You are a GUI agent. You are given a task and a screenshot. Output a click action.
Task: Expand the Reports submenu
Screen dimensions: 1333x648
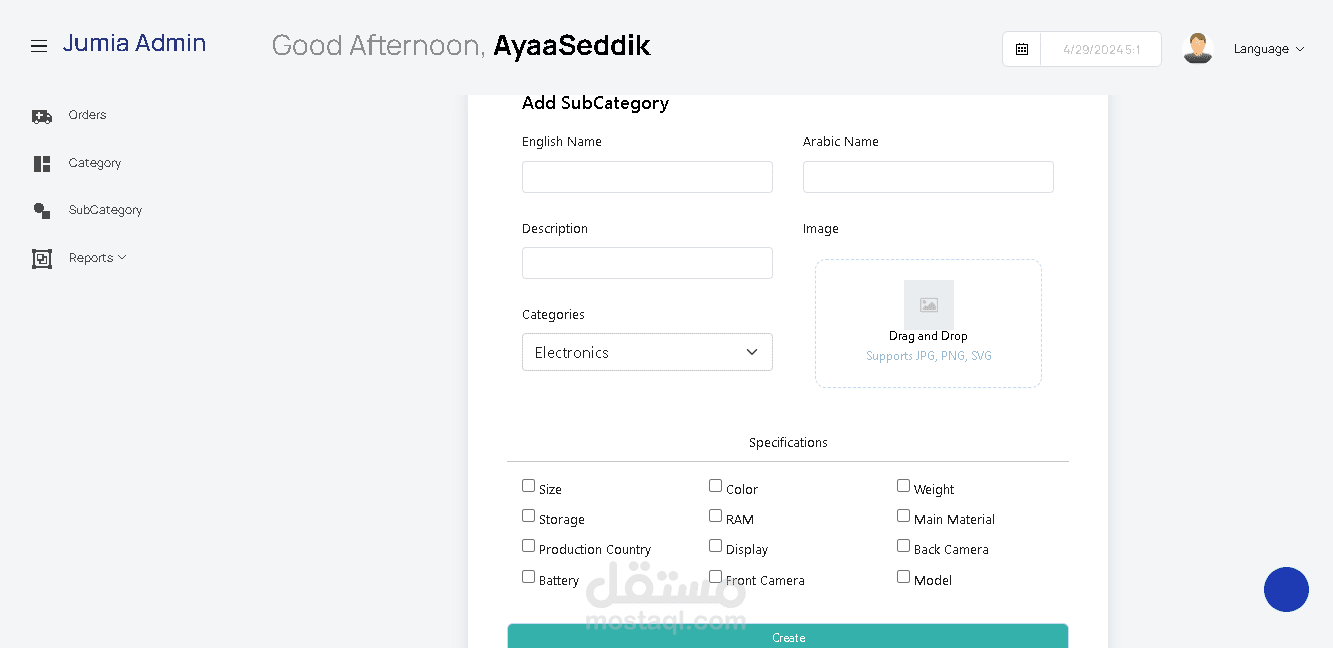(x=97, y=258)
